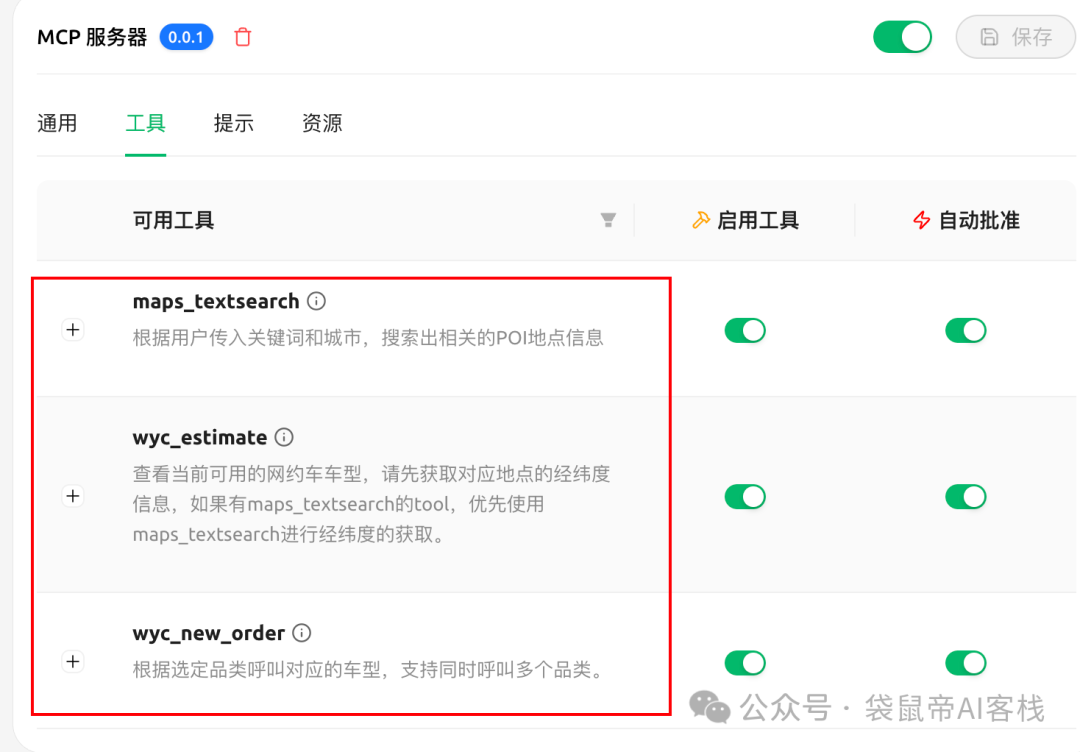Select the 工具 tab
Viewport: 1080px width, 752px height.
pyautogui.click(x=145, y=123)
